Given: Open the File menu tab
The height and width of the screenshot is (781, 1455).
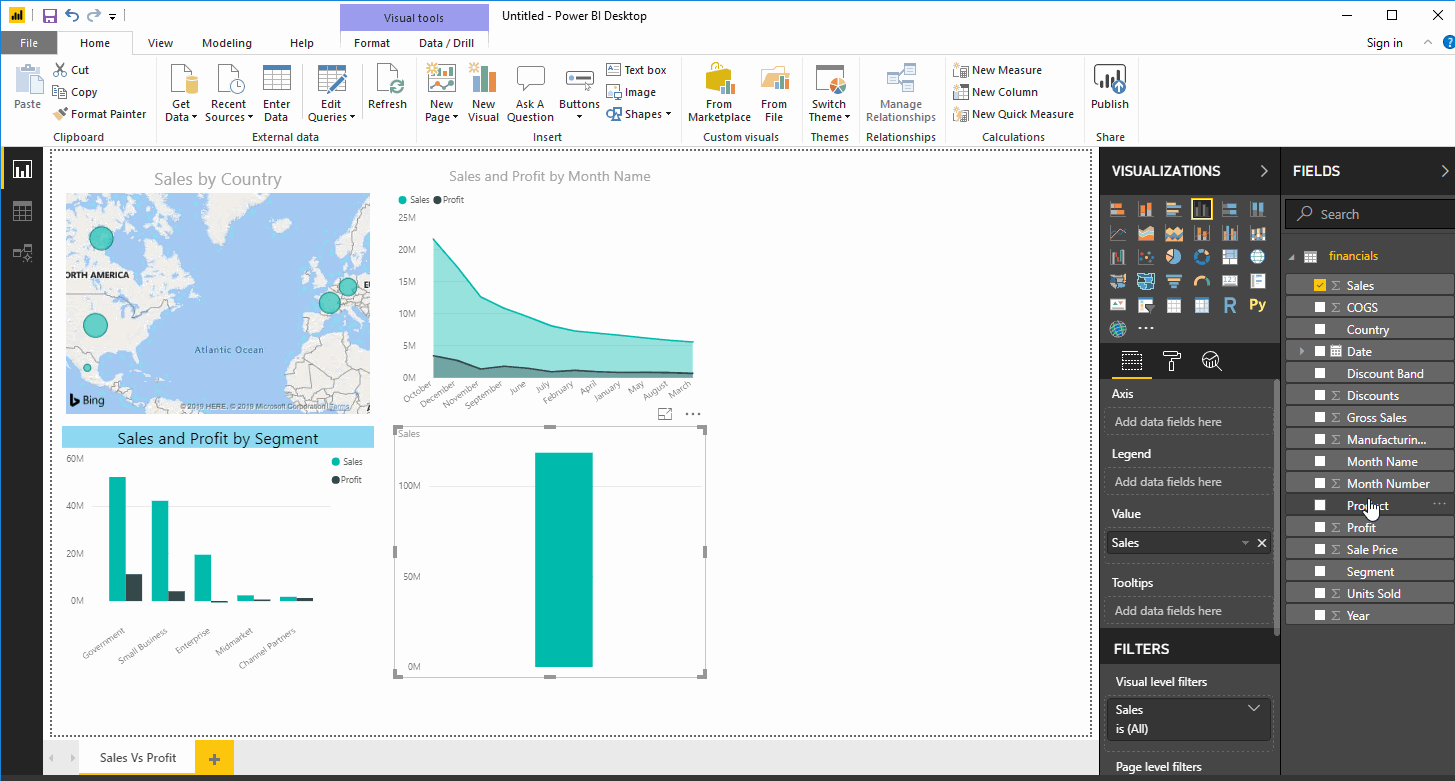Looking at the screenshot, I should click(x=29, y=43).
